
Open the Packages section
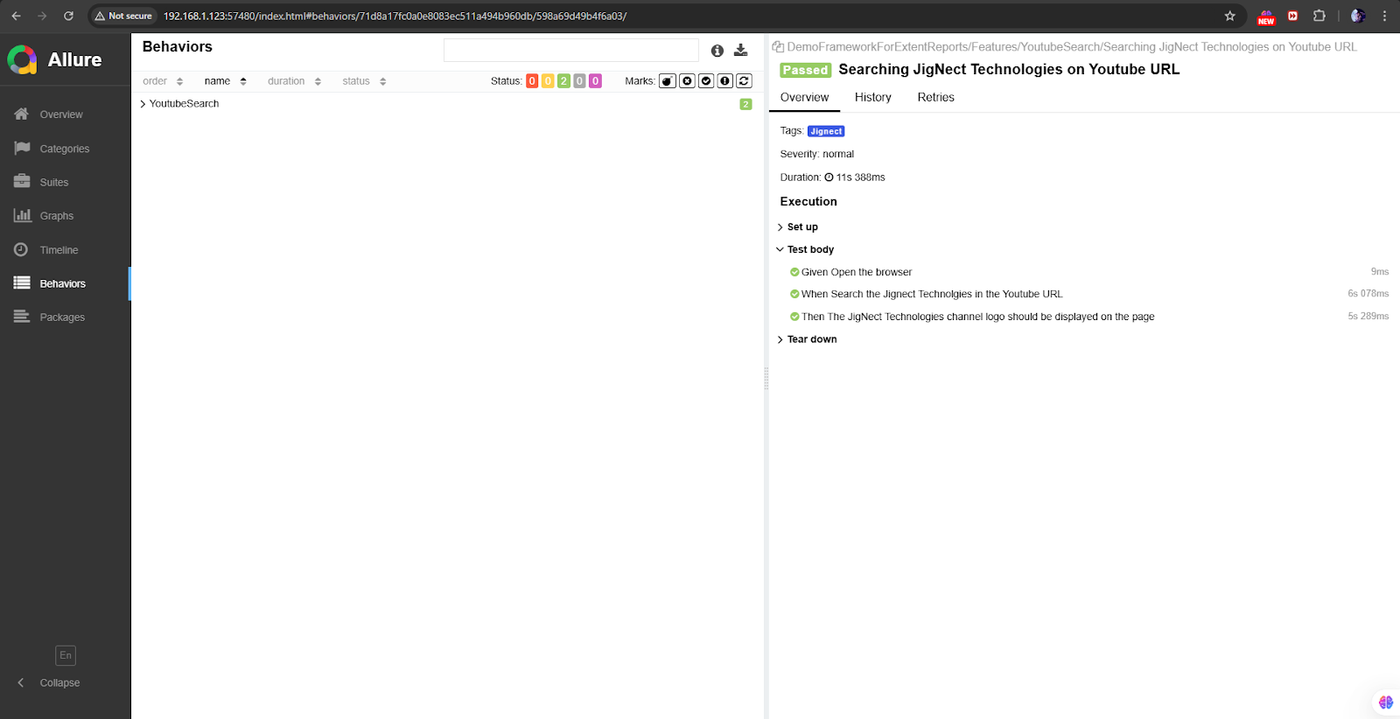[x=62, y=317]
